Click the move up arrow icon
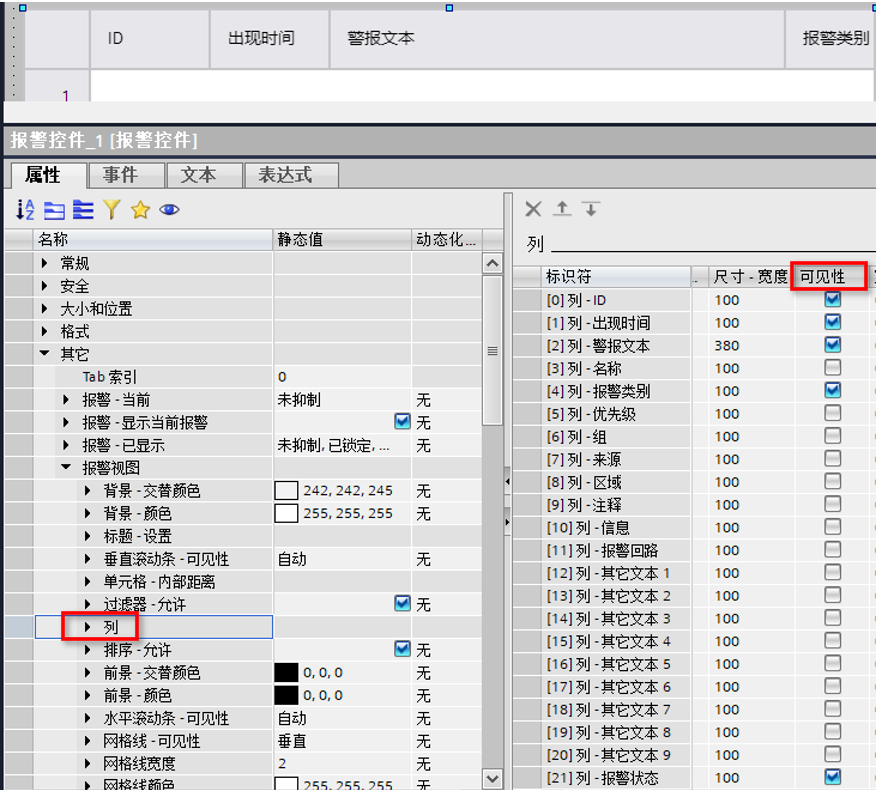876x790 pixels. click(563, 209)
